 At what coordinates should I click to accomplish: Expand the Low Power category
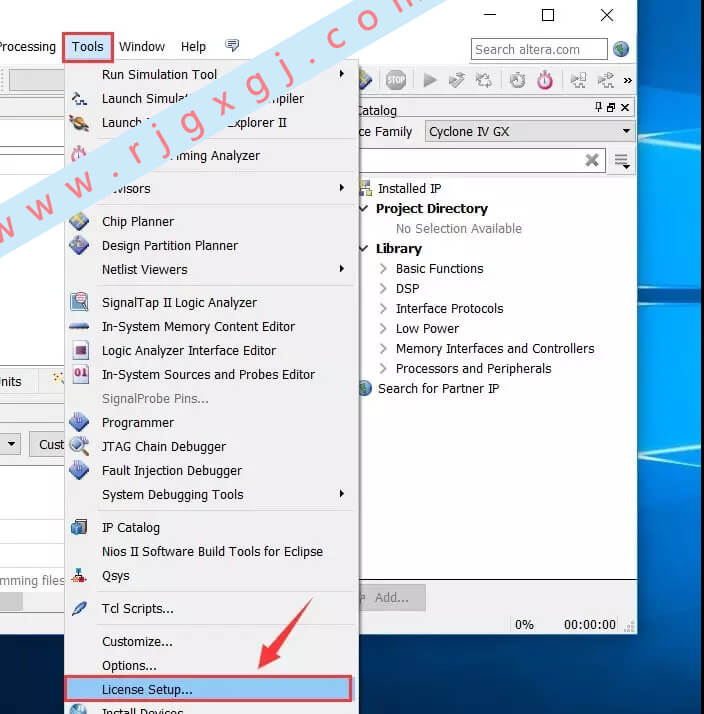click(x=383, y=329)
